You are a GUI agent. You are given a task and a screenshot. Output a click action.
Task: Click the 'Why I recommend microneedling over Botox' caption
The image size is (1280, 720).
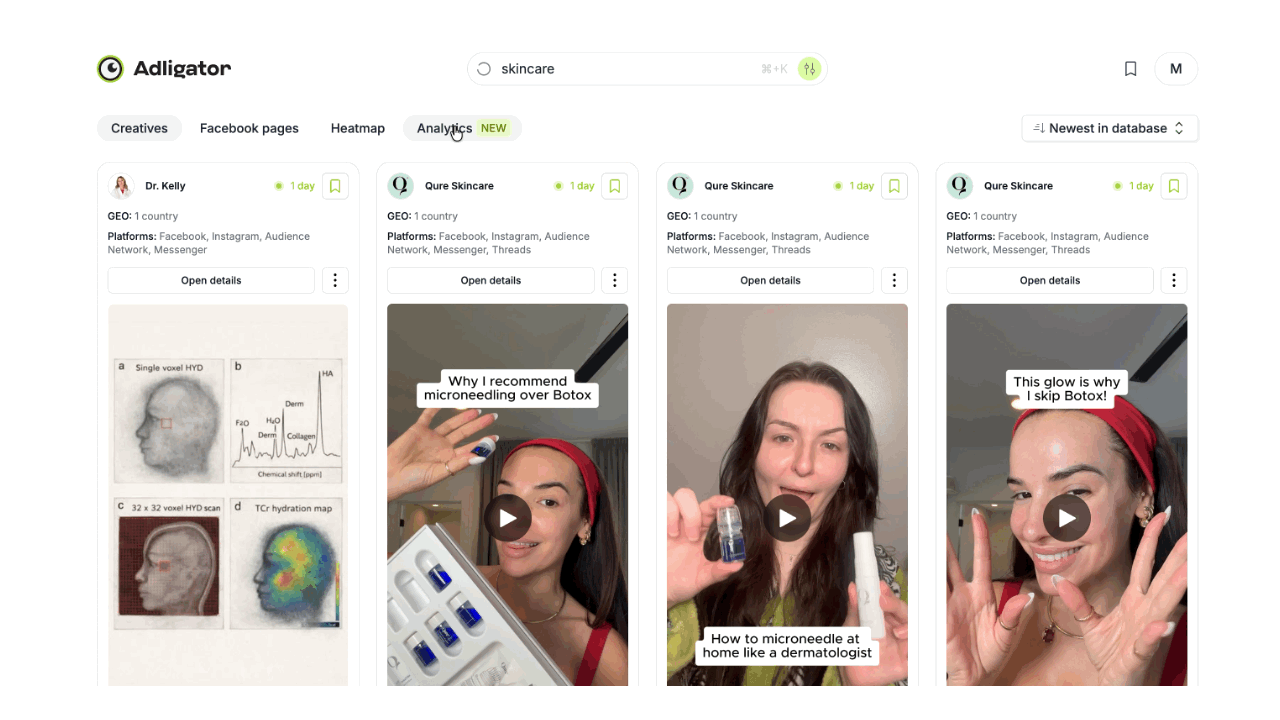pos(508,388)
